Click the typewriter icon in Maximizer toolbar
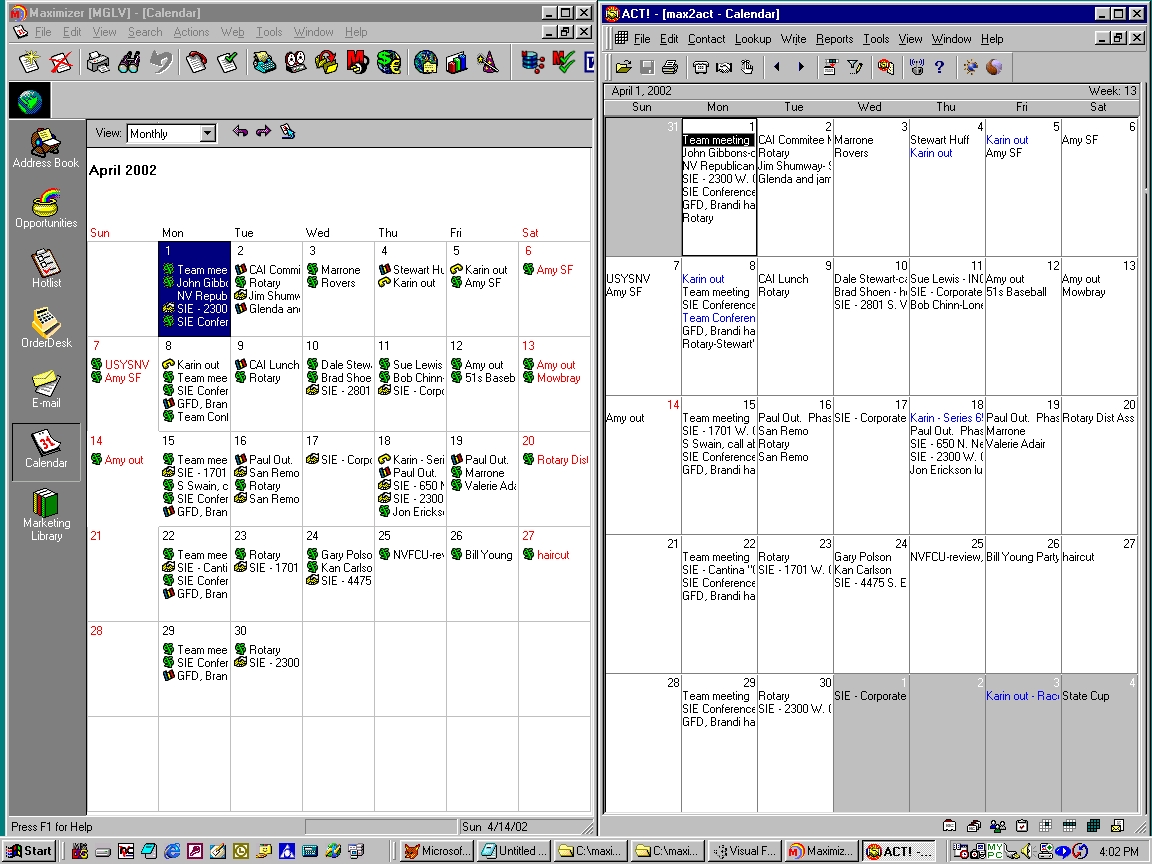The height and width of the screenshot is (864, 1152). 264,62
